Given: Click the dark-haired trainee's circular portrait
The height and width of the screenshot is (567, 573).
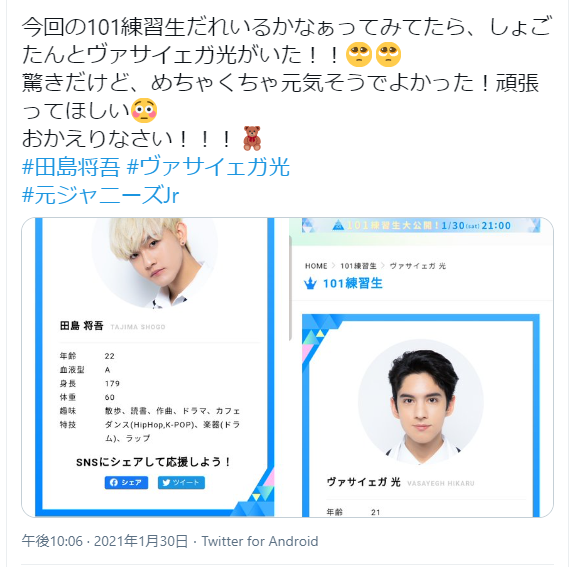Looking at the screenshot, I should [x=421, y=402].
